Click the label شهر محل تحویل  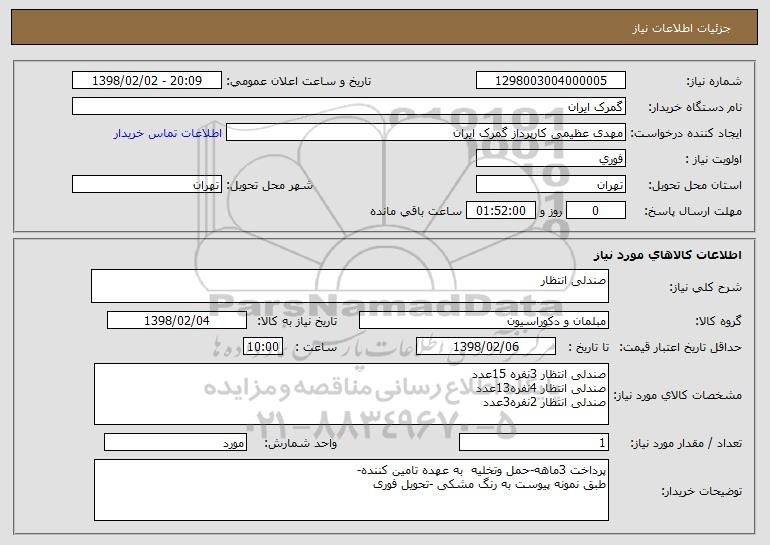click(269, 185)
